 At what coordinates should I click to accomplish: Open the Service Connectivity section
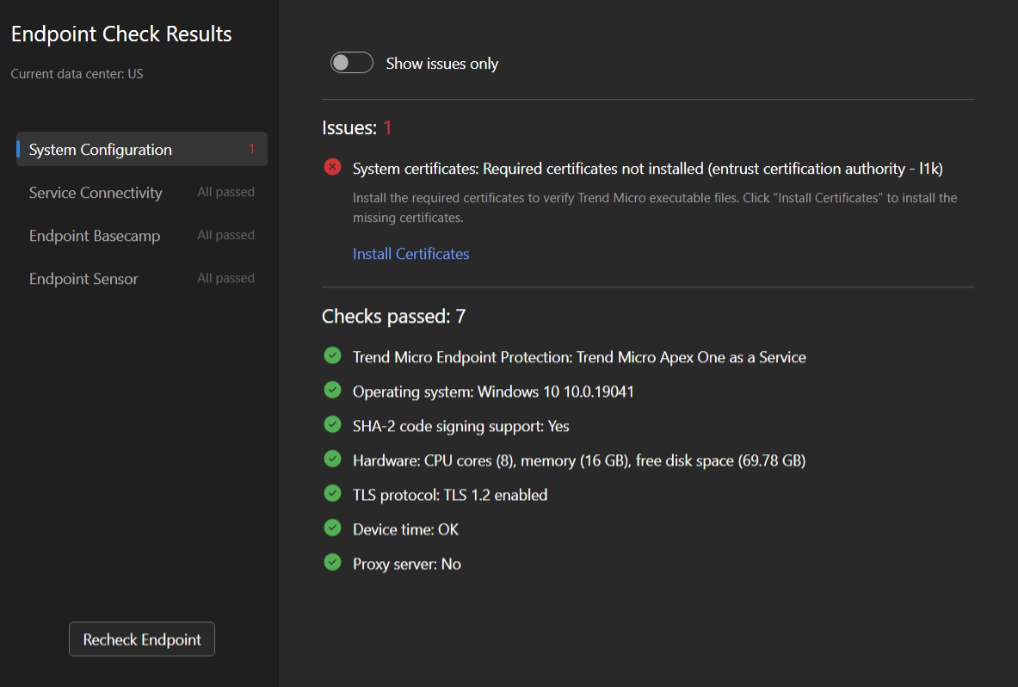(95, 192)
